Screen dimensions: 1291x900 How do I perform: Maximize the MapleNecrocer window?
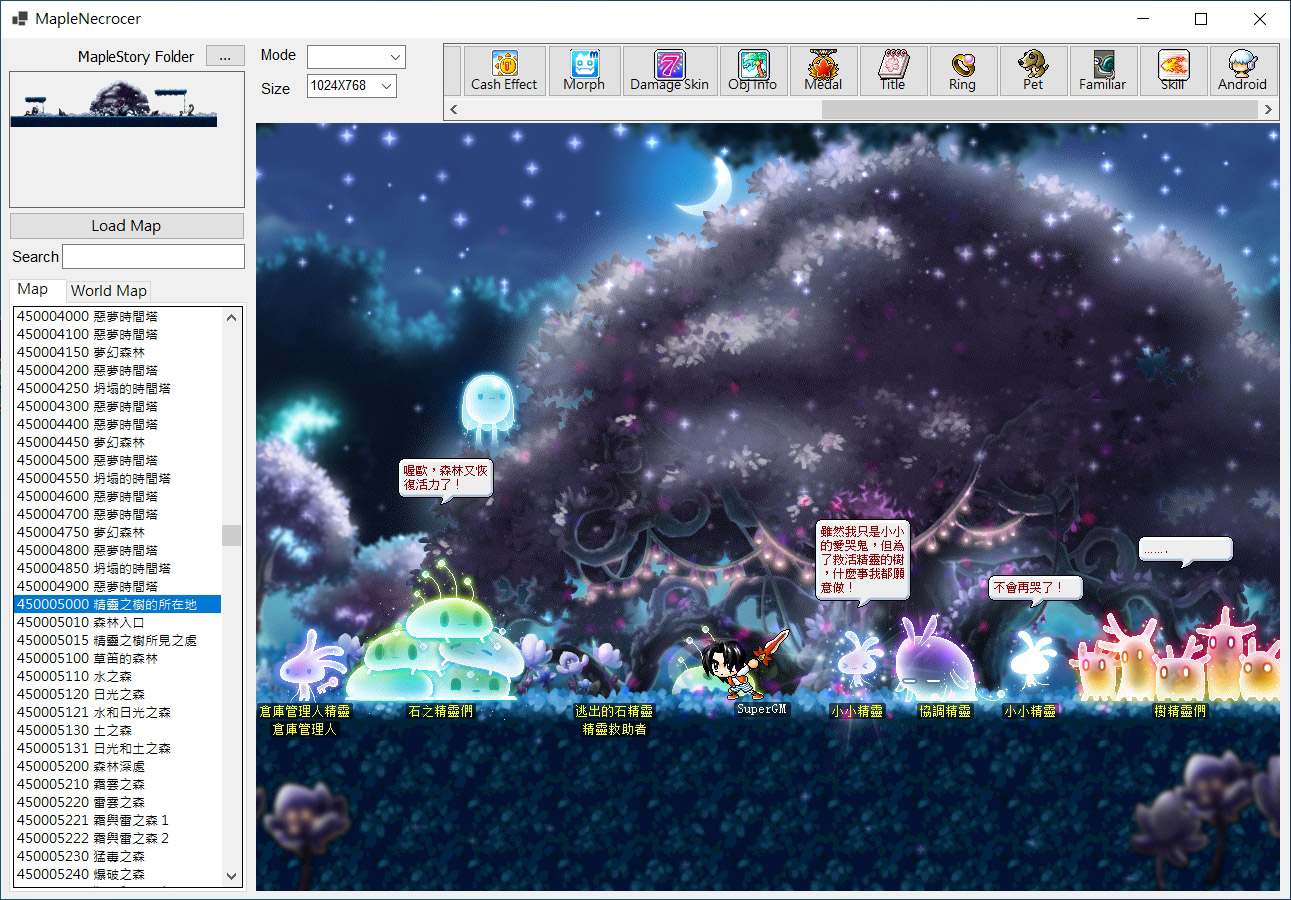coord(1201,19)
